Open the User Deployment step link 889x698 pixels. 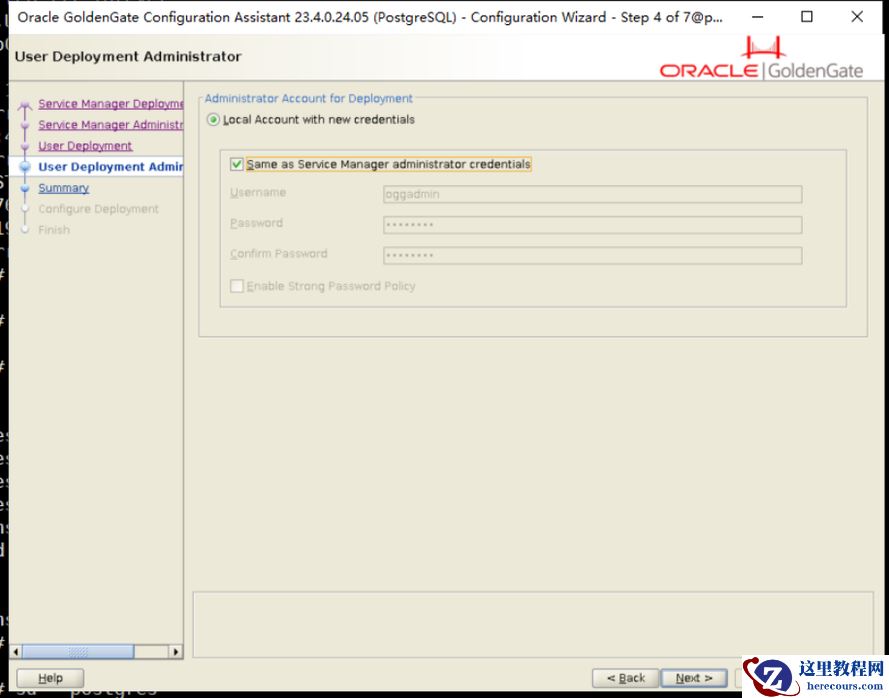click(x=85, y=146)
